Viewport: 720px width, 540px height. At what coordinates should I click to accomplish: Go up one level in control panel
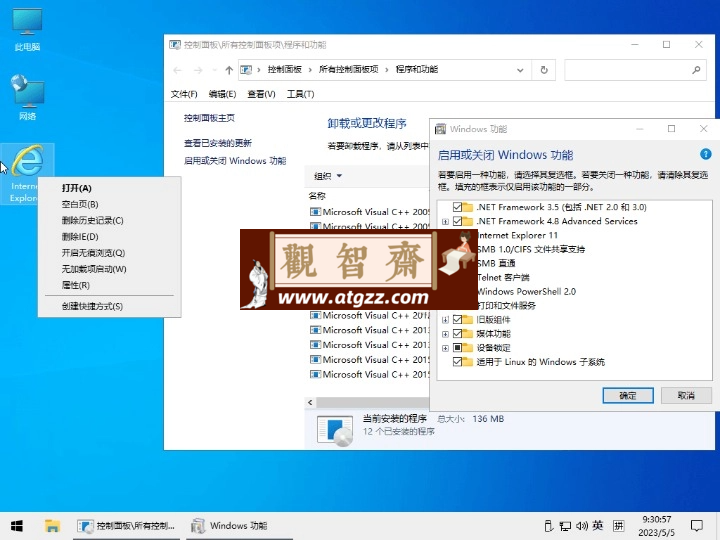click(x=229, y=70)
